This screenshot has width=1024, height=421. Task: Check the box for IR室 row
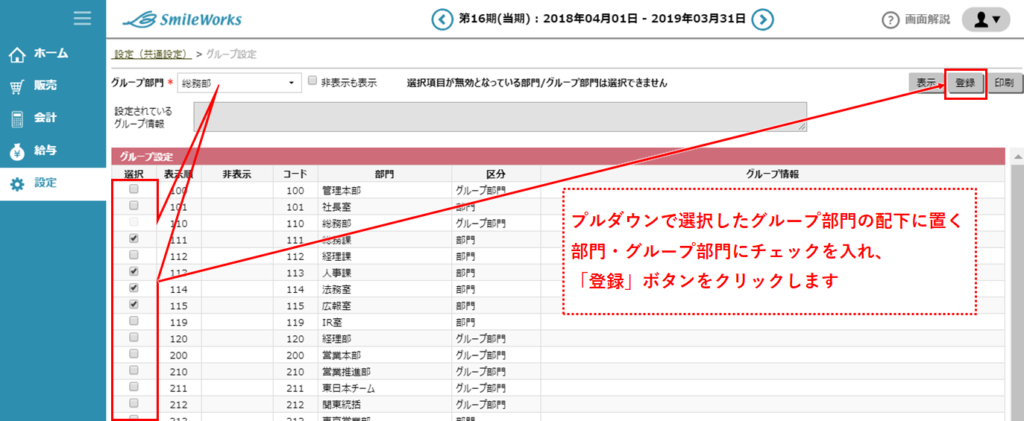(x=134, y=320)
